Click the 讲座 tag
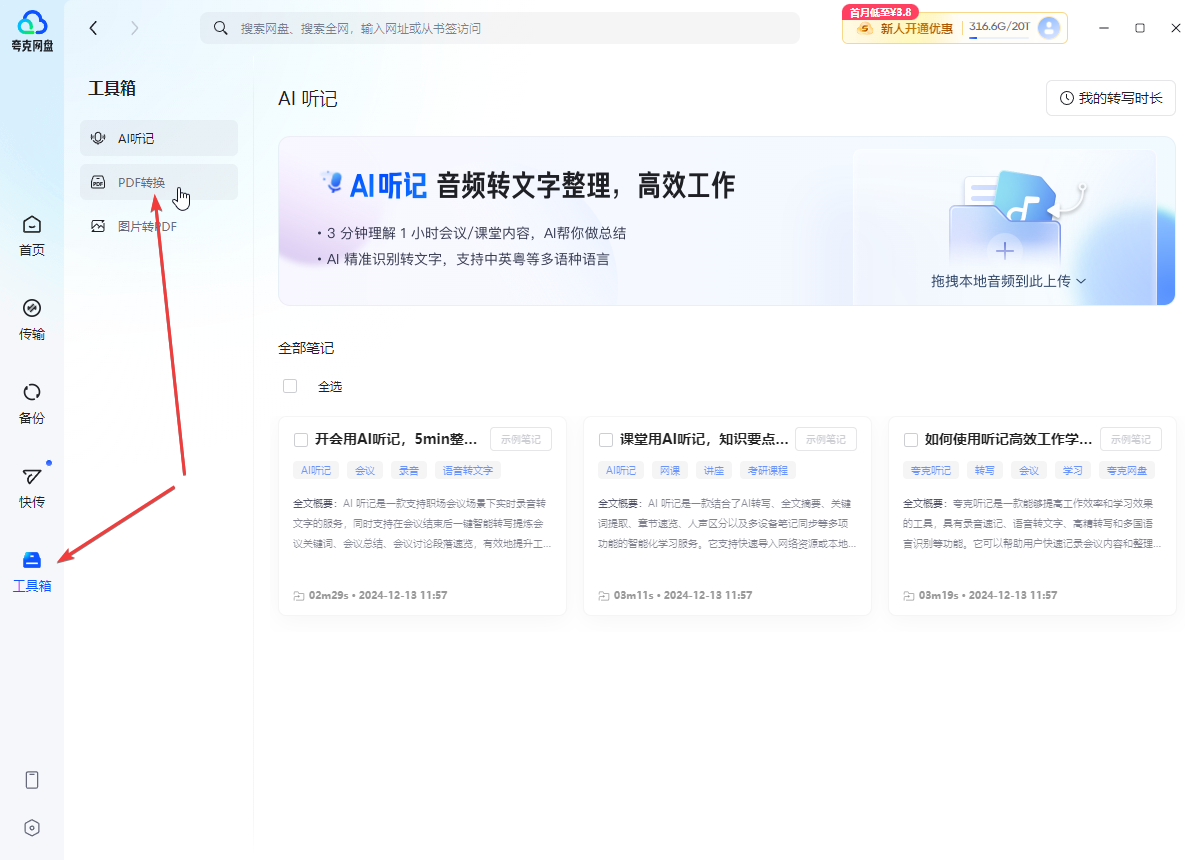 714,470
